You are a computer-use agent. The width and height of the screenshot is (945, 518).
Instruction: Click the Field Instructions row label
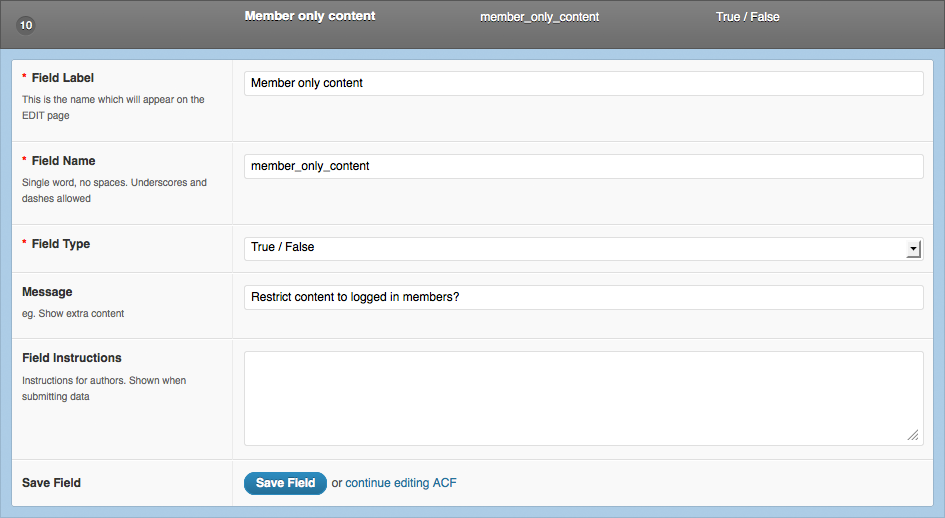[72, 358]
